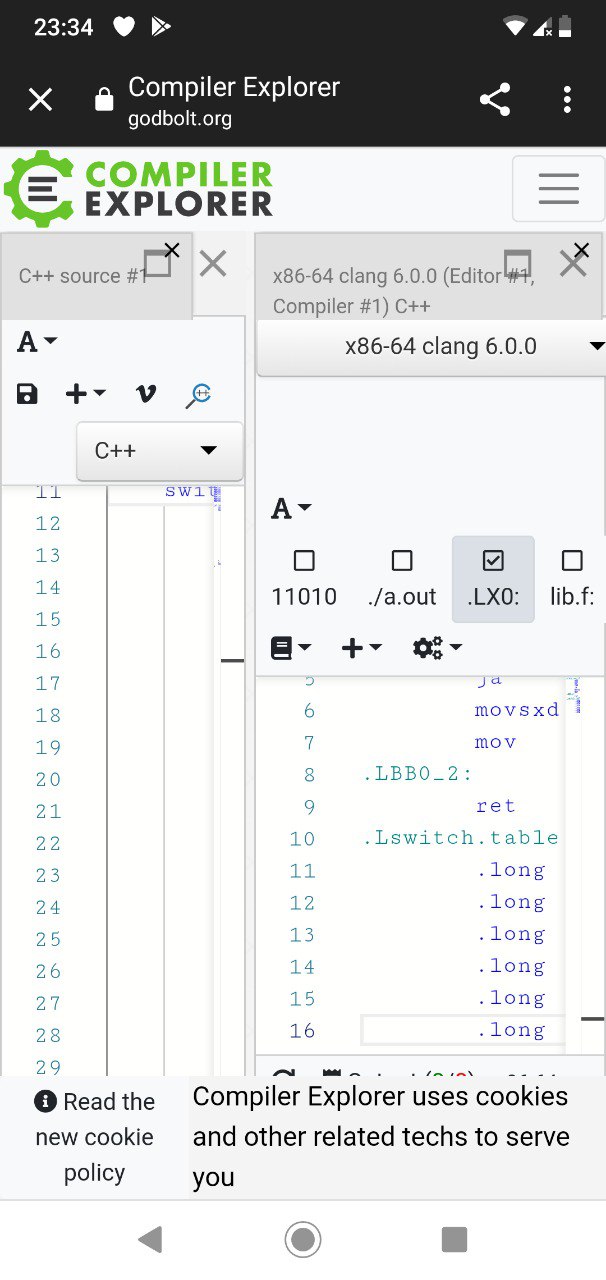The height and width of the screenshot is (1280, 606).
Task: Save the source code to file
Action: (27, 394)
